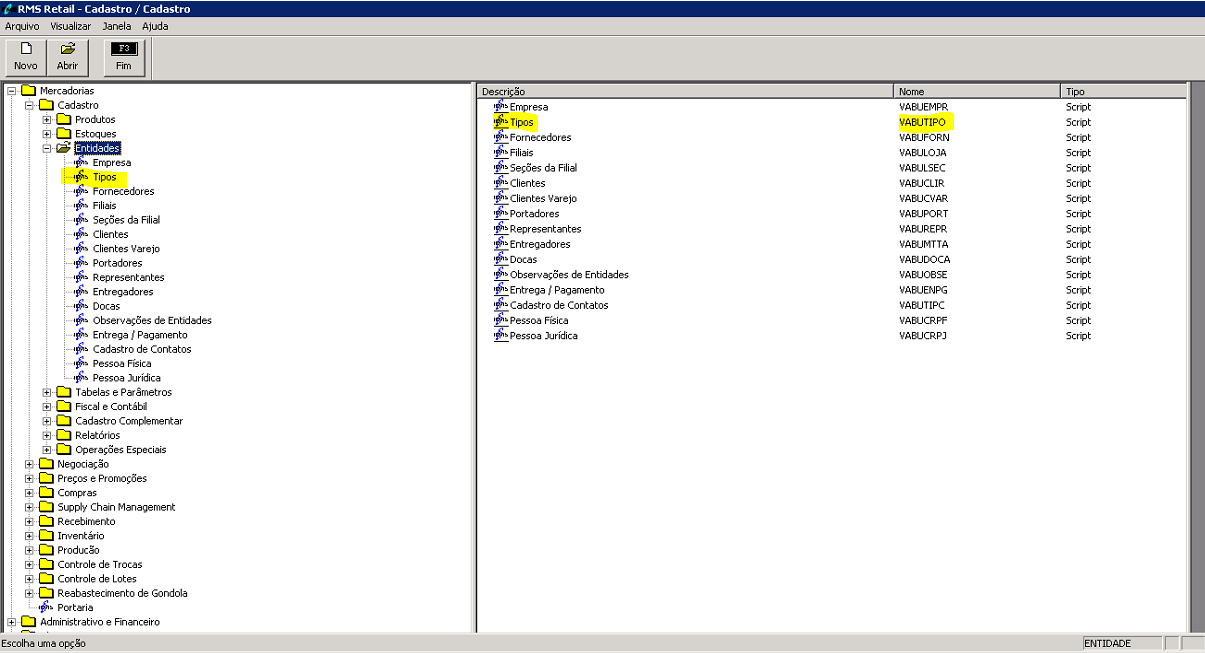Image resolution: width=1205 pixels, height=653 pixels.
Task: Collapse the Mercadorias tree node
Action: (x=12, y=91)
